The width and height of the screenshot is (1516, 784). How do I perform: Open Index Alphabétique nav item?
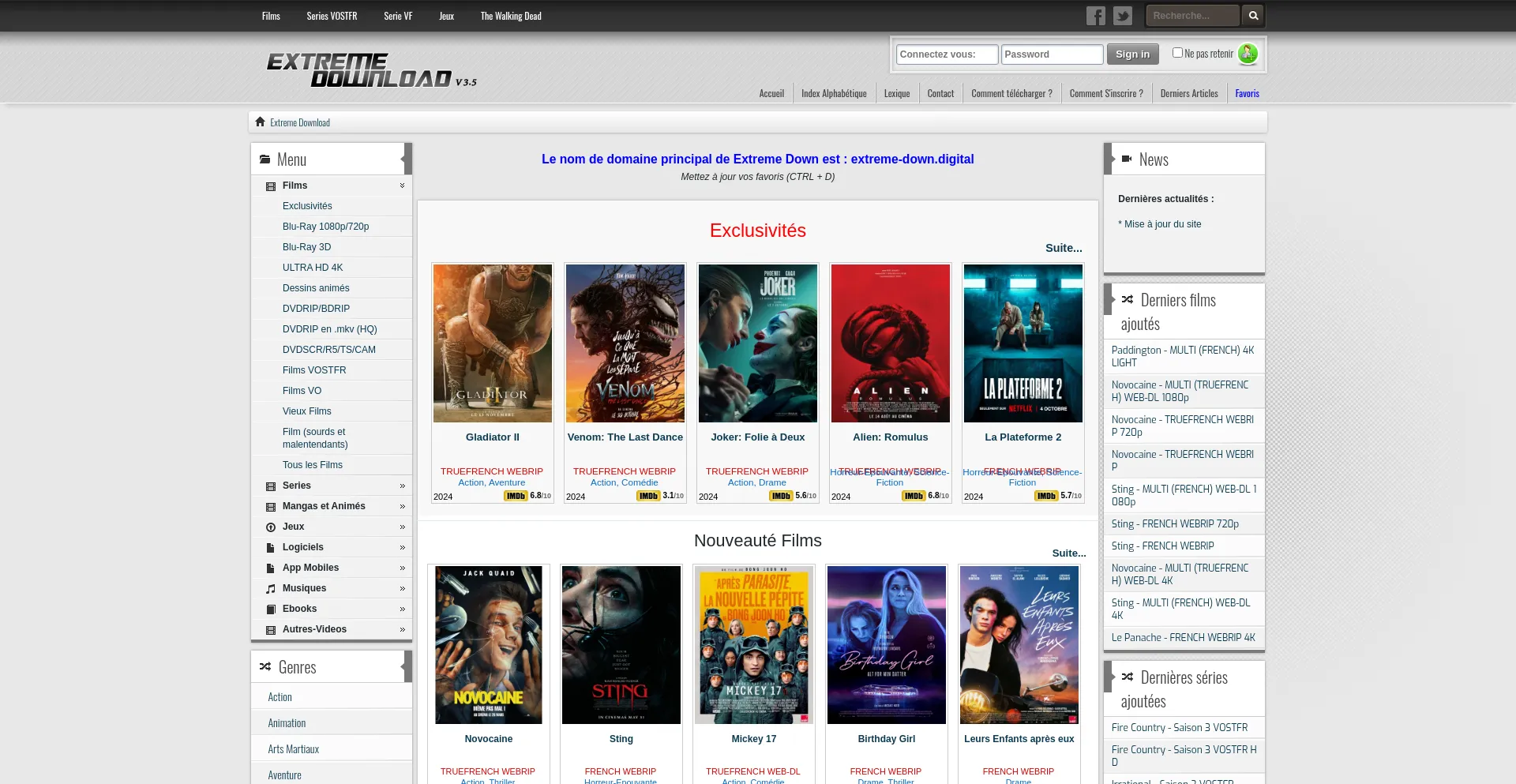834,93
